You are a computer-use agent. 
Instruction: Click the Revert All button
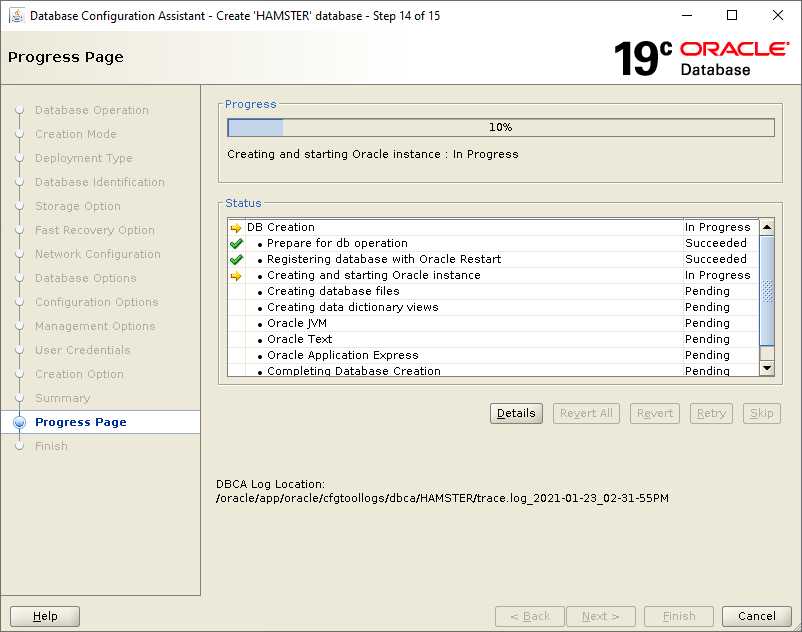586,413
